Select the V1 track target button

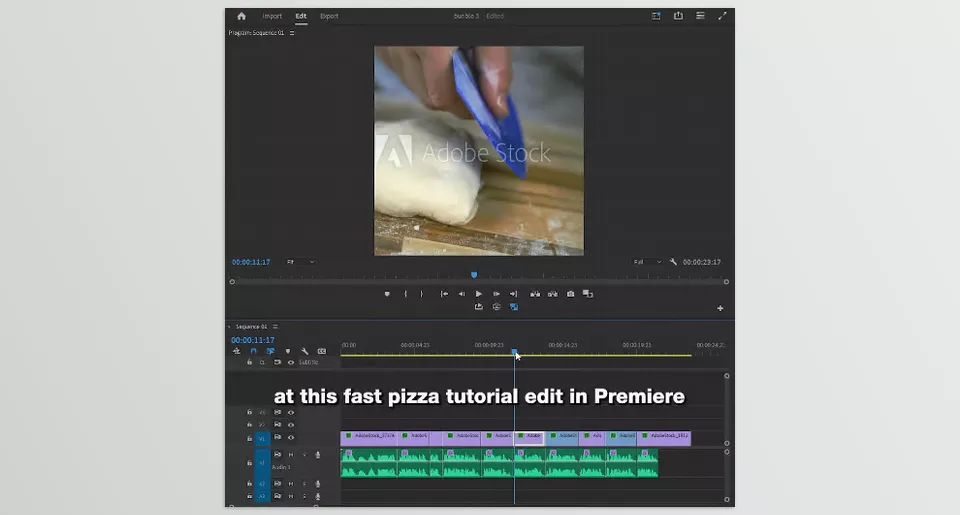click(x=262, y=438)
